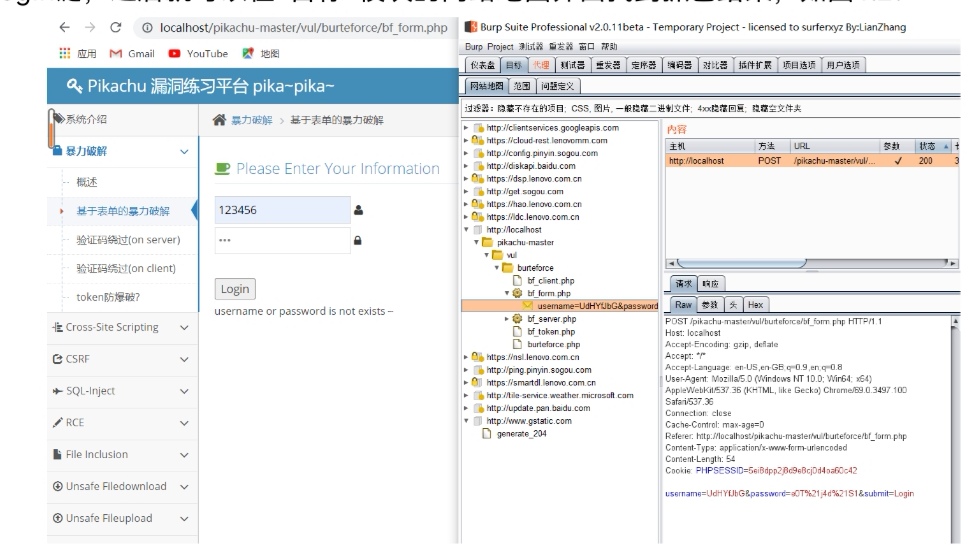Switch to the 编码器 decoder tab
Image resolution: width=975 pixels, height=555 pixels.
coord(680,65)
